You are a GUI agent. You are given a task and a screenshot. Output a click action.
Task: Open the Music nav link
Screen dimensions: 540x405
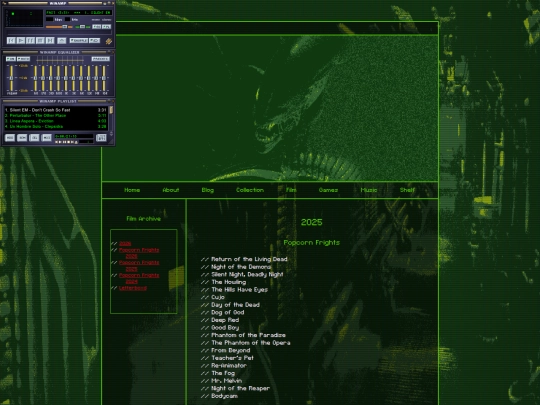click(x=368, y=190)
